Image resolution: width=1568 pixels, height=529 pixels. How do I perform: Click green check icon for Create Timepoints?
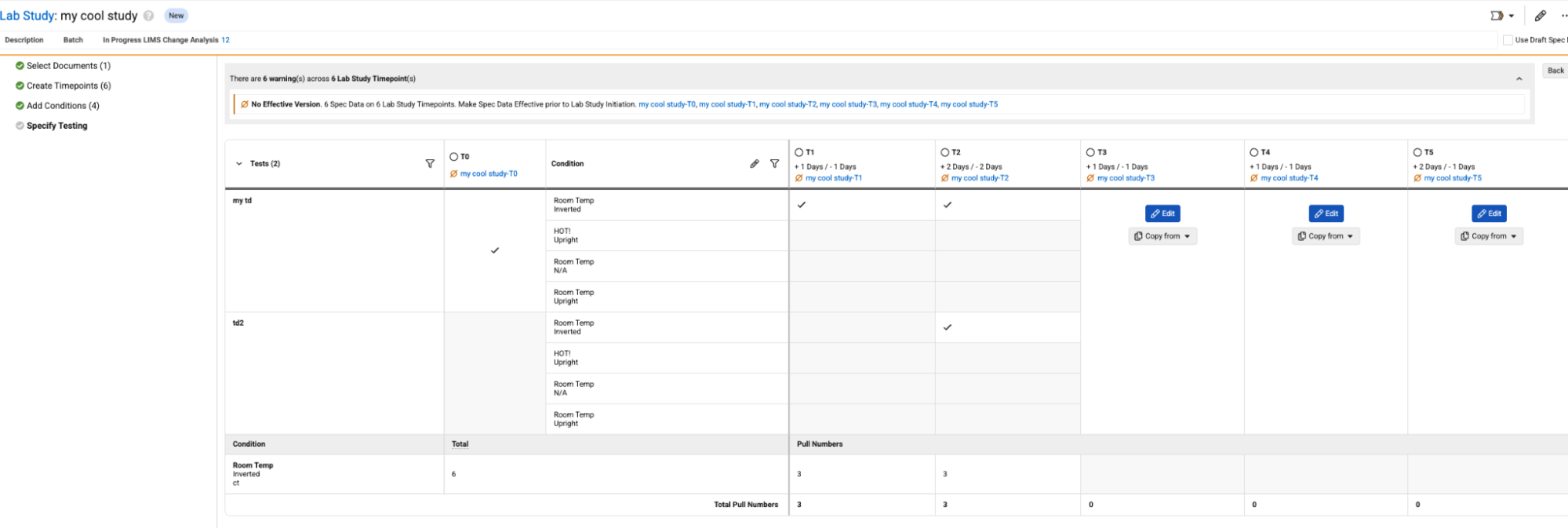pos(20,86)
